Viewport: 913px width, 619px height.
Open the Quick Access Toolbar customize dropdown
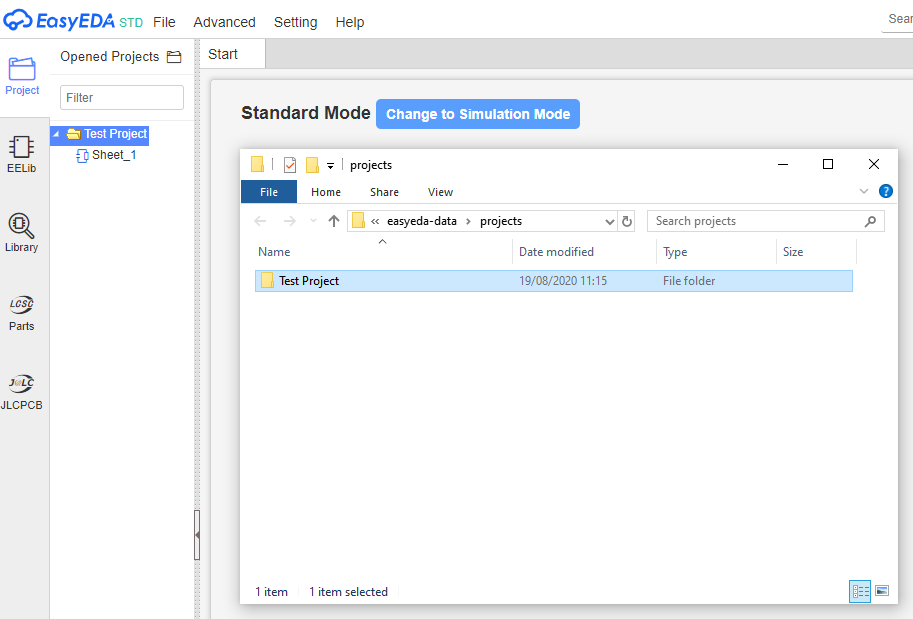click(x=330, y=166)
